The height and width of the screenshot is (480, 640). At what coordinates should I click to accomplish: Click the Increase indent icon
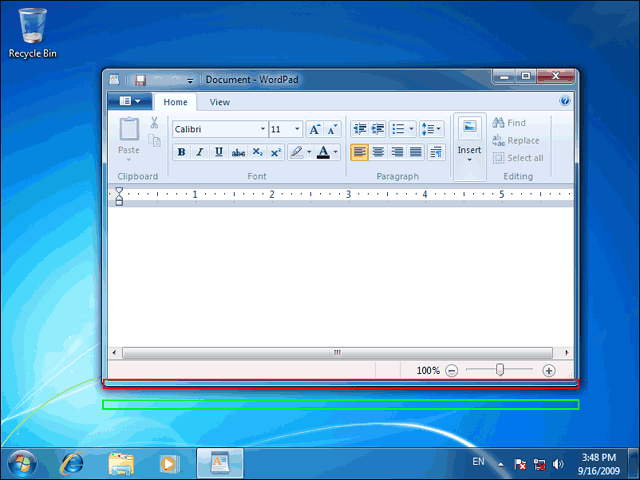pos(378,129)
